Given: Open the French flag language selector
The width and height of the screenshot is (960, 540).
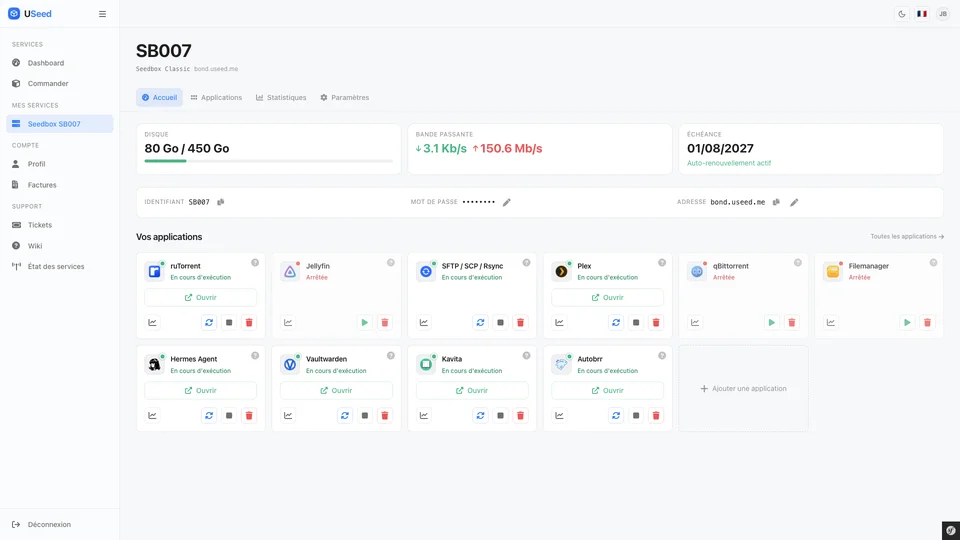Looking at the screenshot, I should (922, 13).
